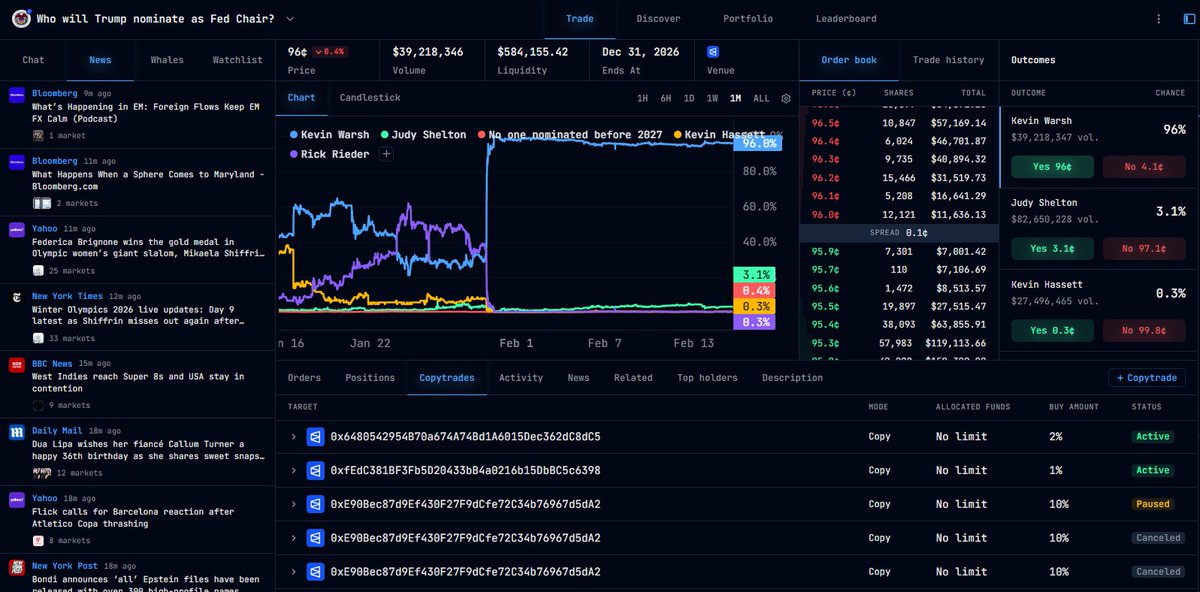Open the Description tab
This screenshot has height=592, width=1200.
point(792,378)
